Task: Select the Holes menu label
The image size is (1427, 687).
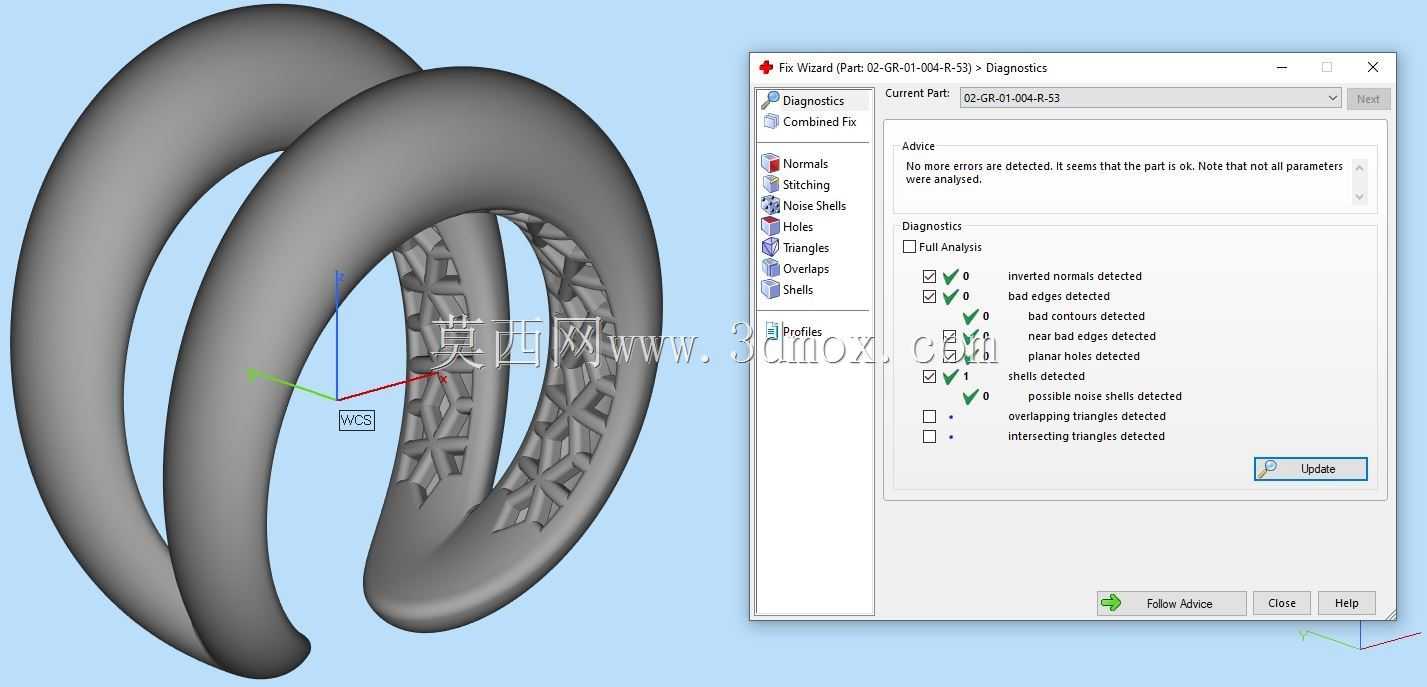Action: click(798, 227)
